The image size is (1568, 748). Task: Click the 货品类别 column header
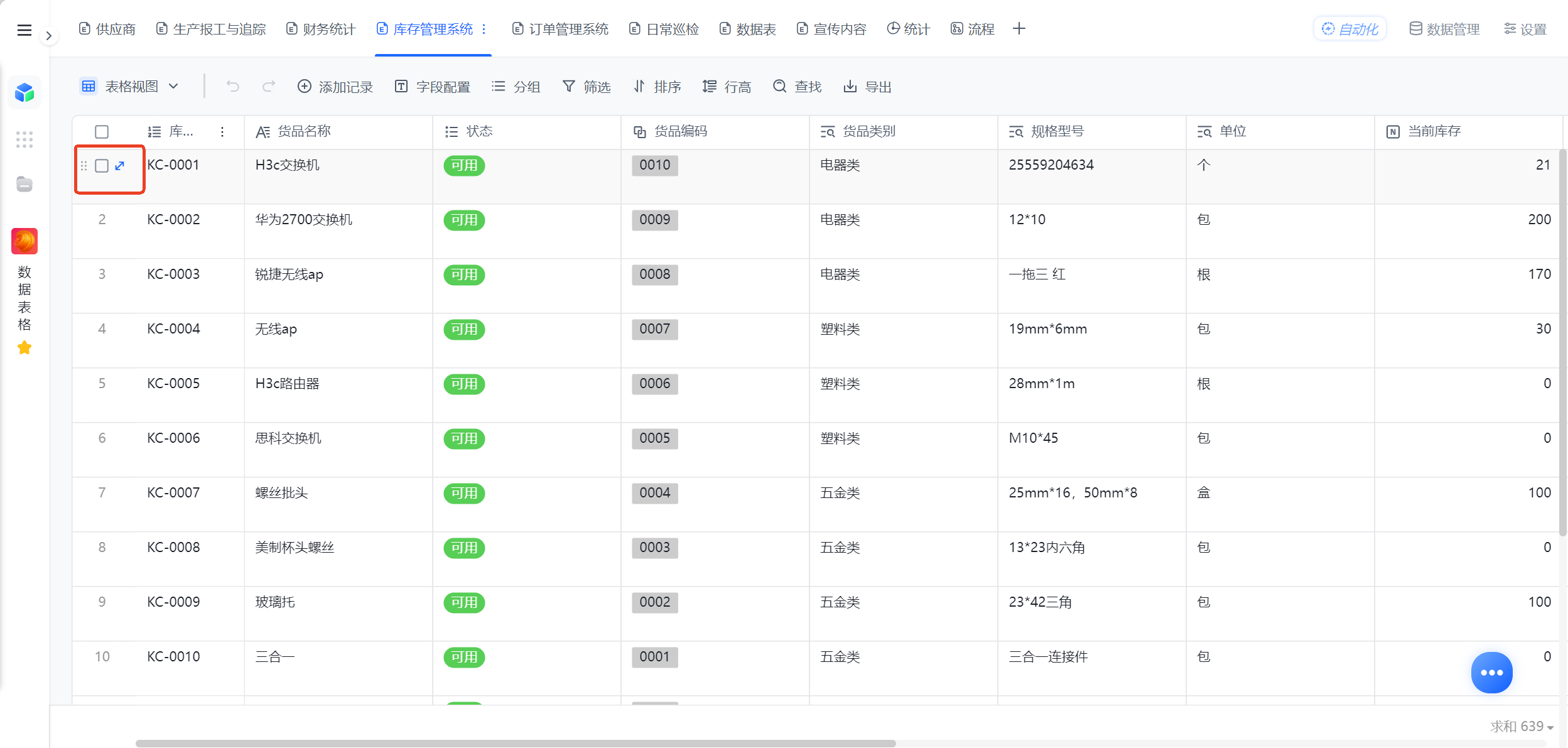(903, 132)
